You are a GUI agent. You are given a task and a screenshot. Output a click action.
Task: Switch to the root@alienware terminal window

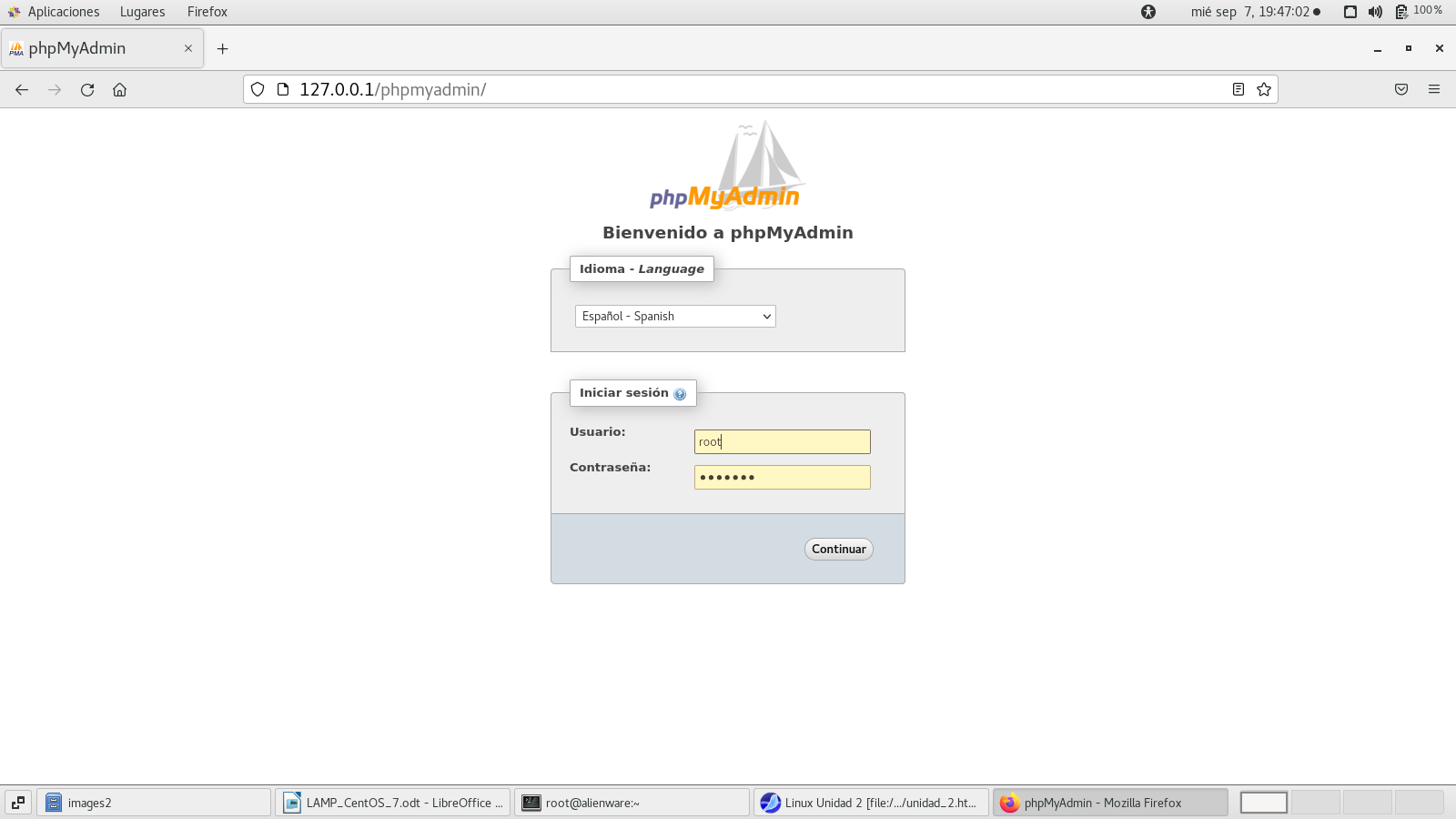(631, 803)
